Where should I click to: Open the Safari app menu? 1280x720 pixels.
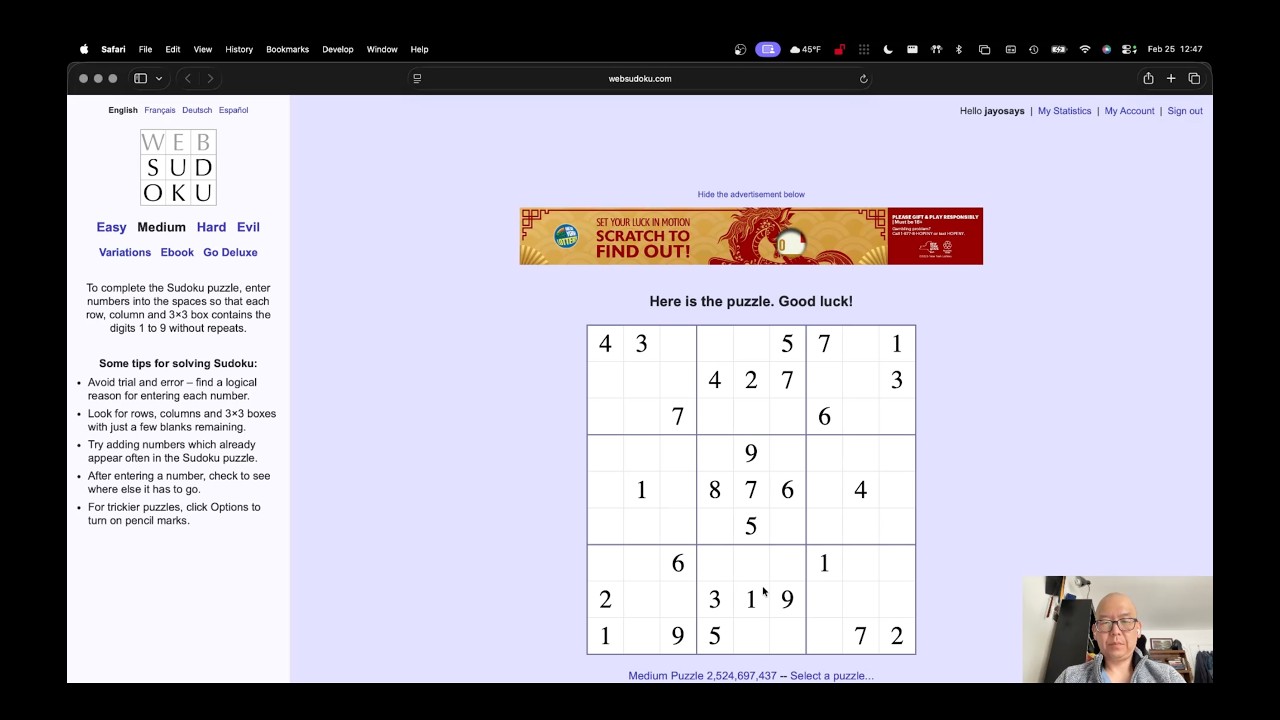point(113,49)
